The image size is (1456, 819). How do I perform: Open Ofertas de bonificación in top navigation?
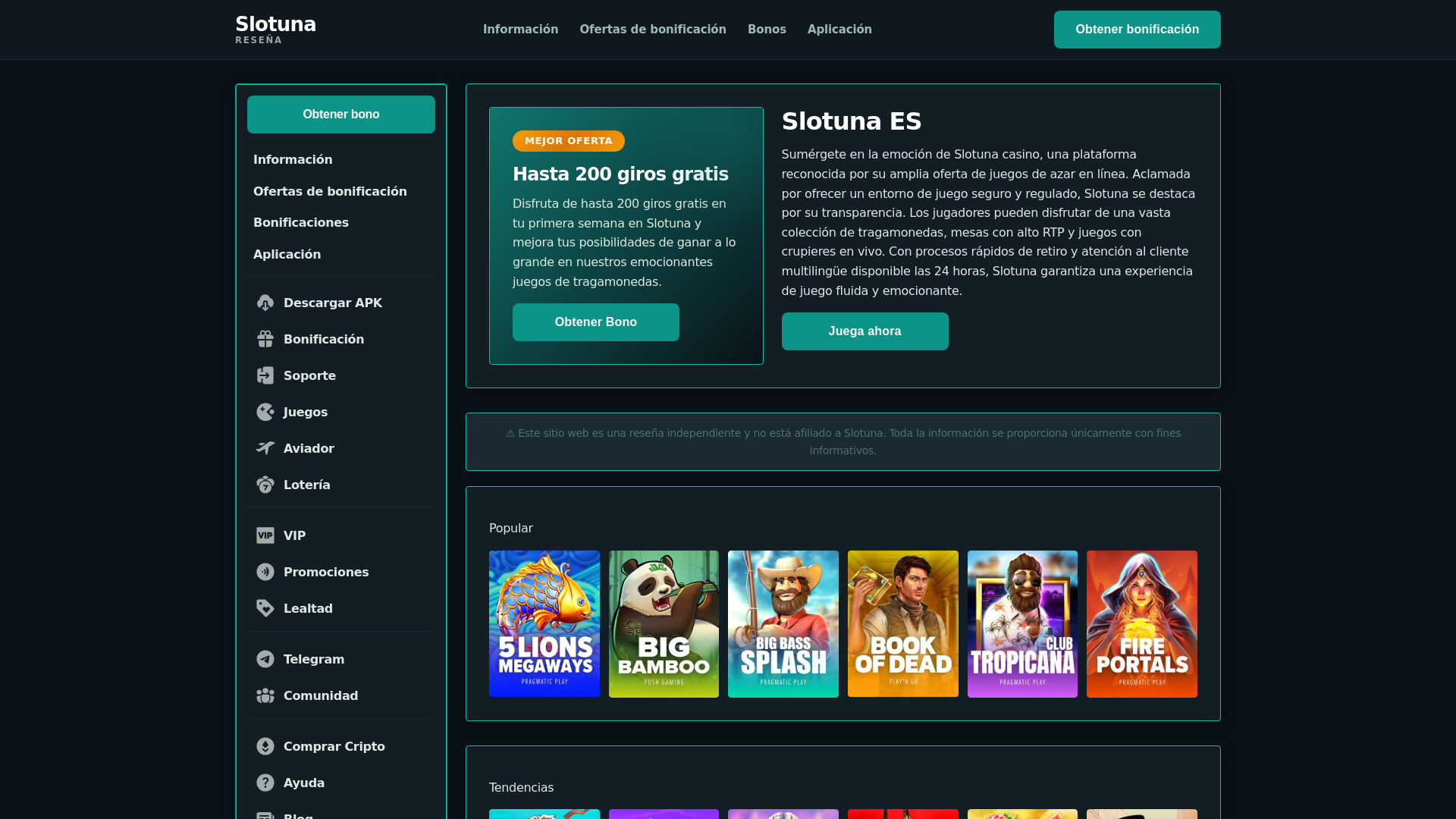click(x=653, y=30)
